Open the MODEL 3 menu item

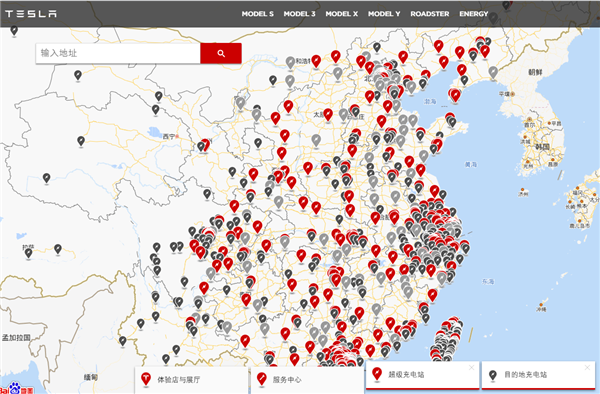click(299, 14)
